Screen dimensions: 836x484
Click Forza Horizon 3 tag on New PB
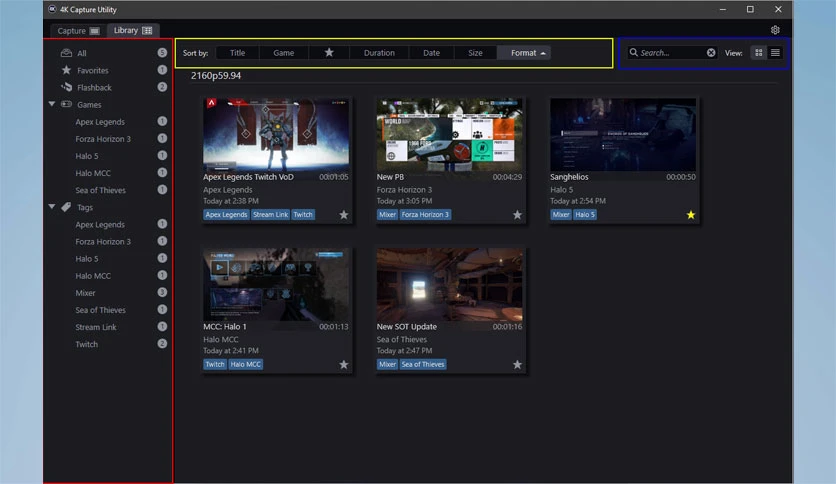(425, 214)
